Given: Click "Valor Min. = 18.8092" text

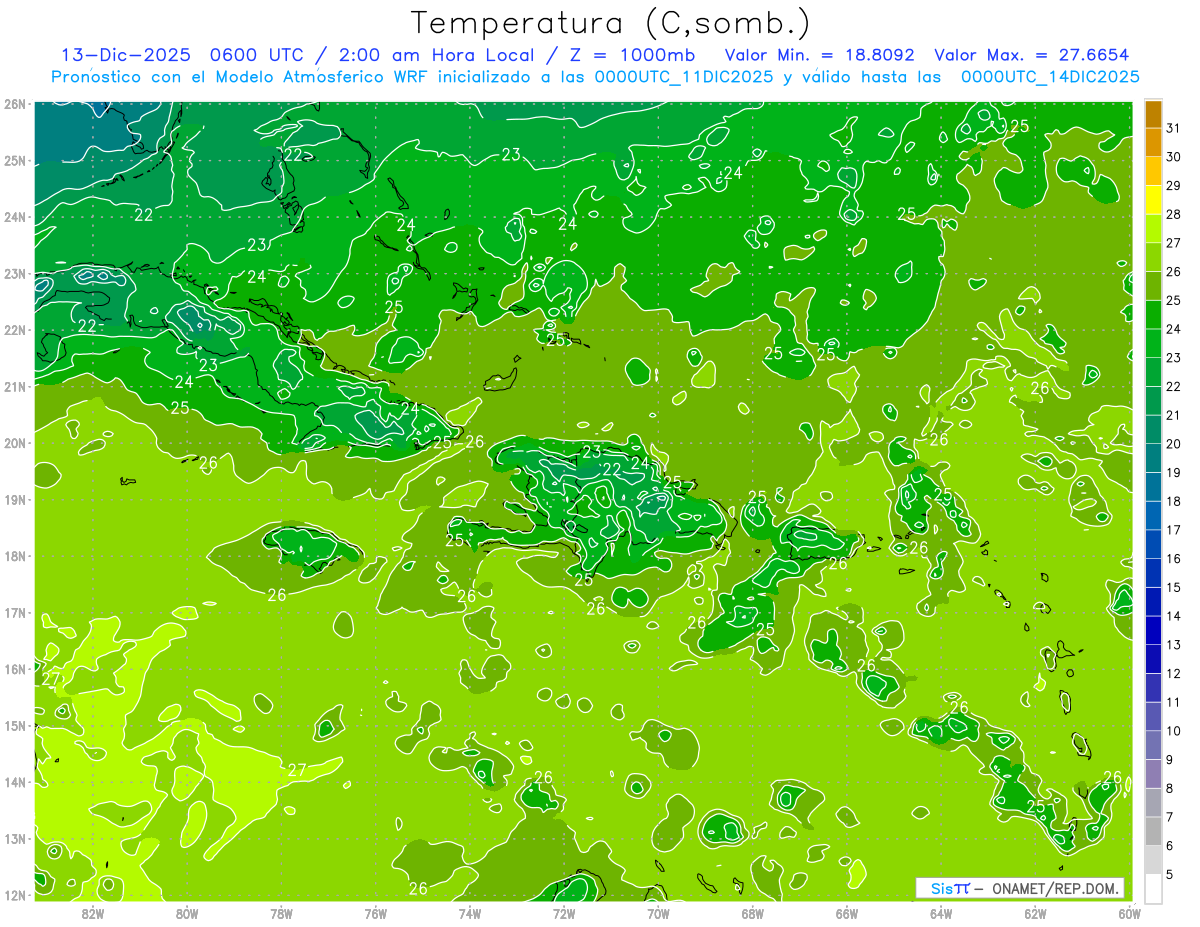Looking at the screenshot, I should 820,55.
